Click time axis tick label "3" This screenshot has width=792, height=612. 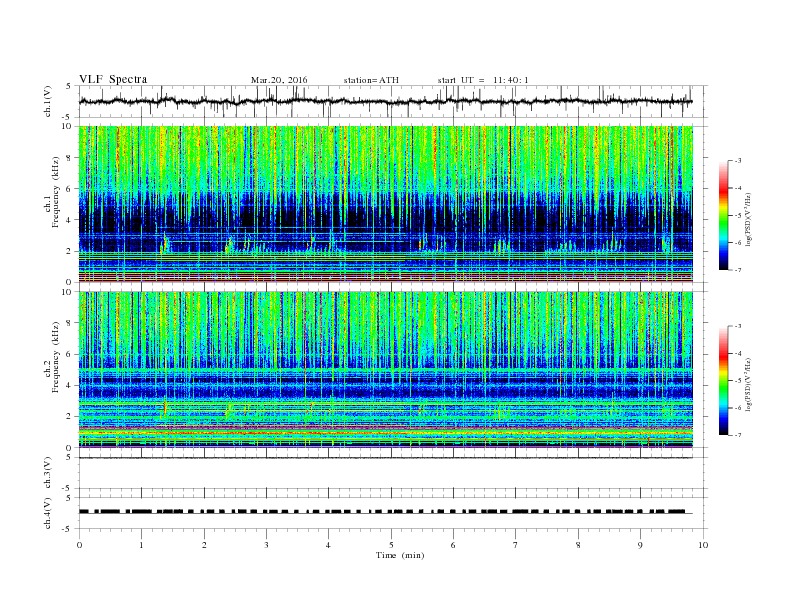[x=266, y=545]
